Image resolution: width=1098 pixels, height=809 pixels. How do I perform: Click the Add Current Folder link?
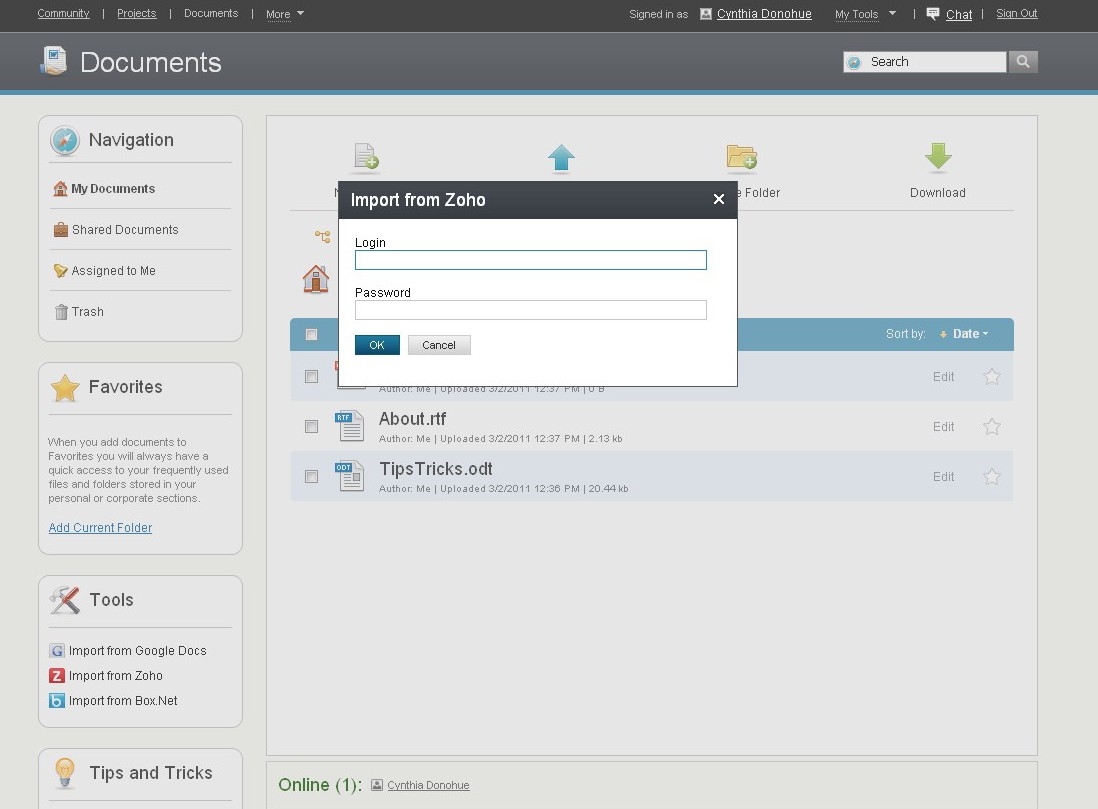pyautogui.click(x=100, y=528)
